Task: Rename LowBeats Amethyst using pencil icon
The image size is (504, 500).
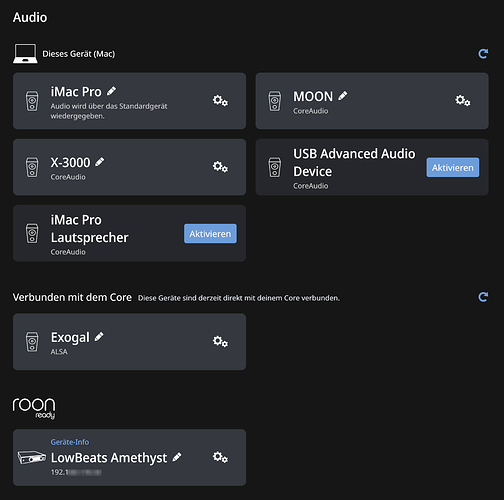Action: (x=177, y=457)
